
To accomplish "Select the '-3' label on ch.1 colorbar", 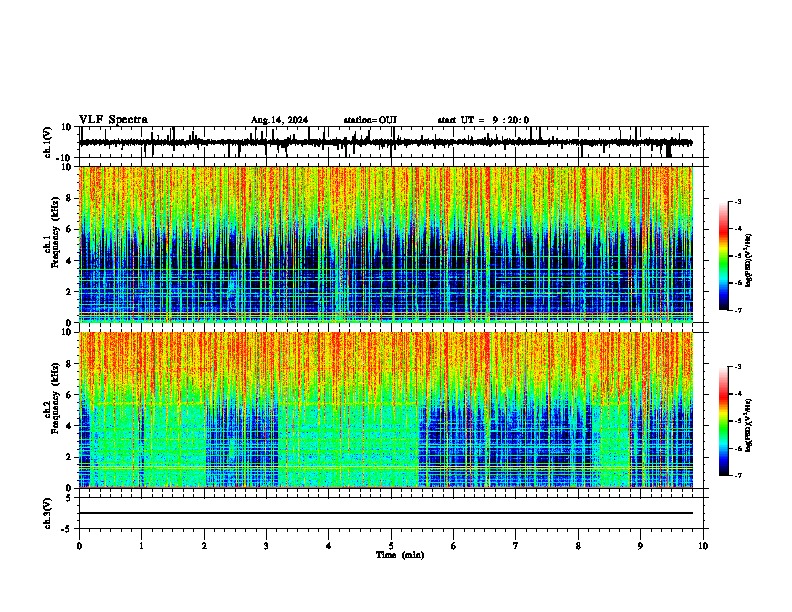I will (x=737, y=201).
